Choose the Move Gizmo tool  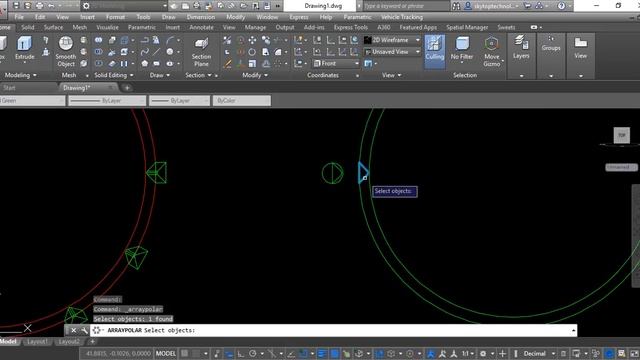coord(491,51)
